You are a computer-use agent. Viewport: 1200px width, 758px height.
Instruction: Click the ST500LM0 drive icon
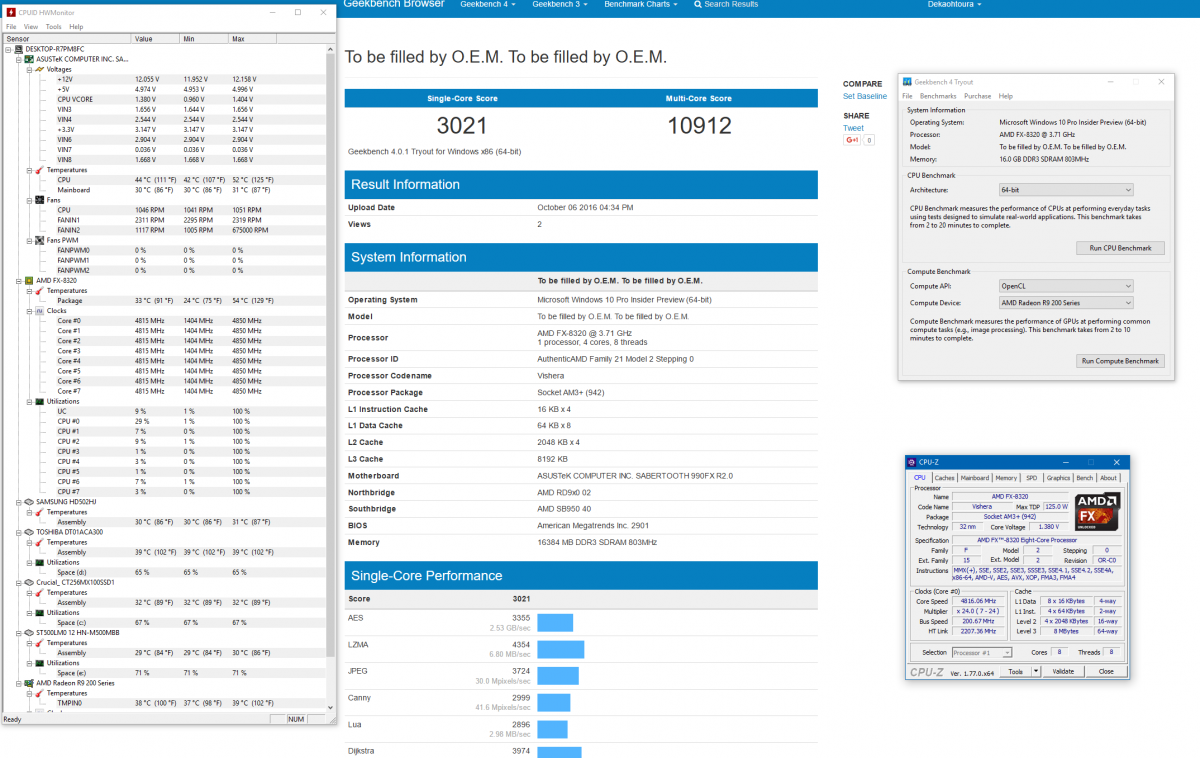coord(29,633)
